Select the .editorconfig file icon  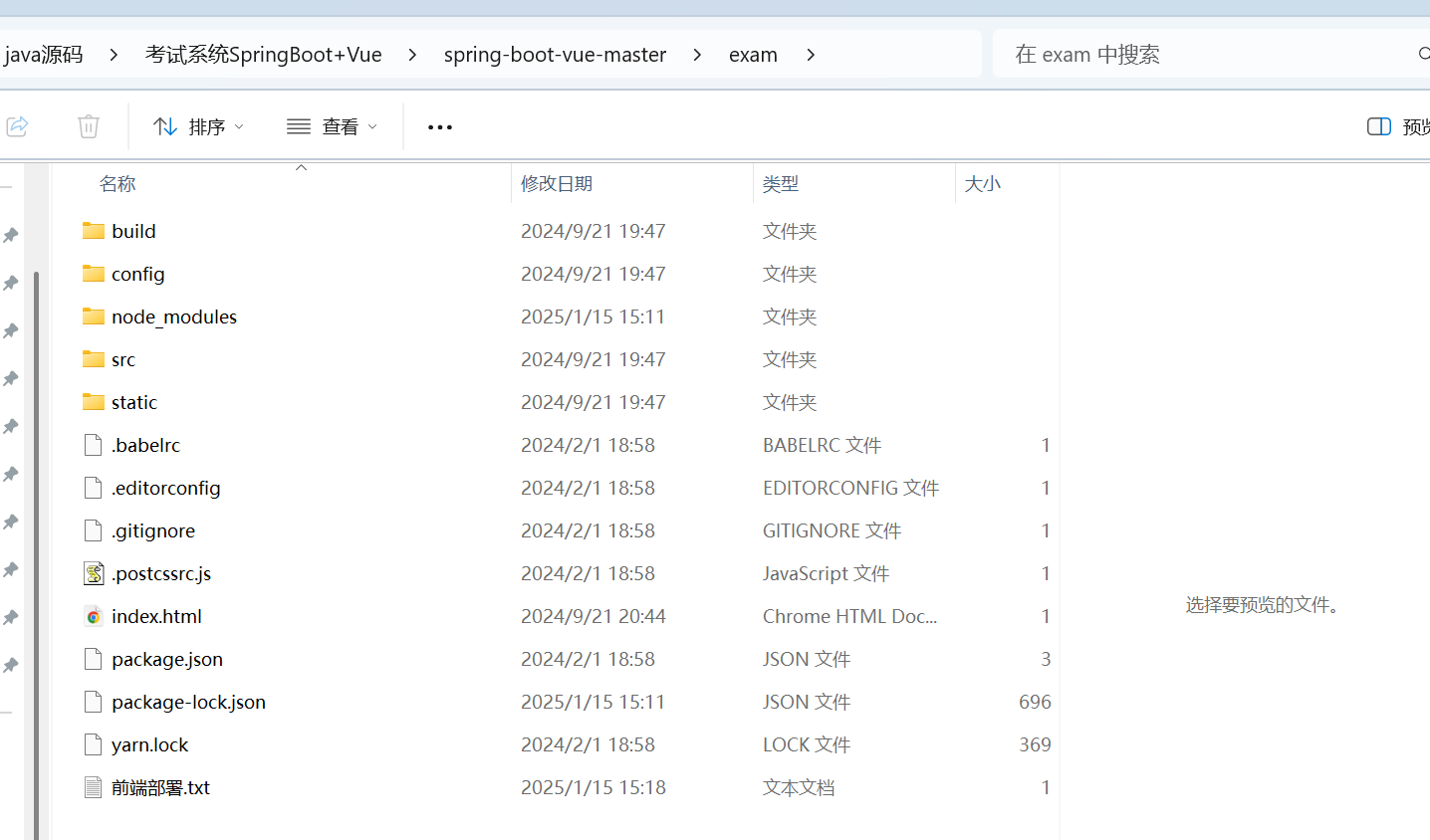(94, 488)
